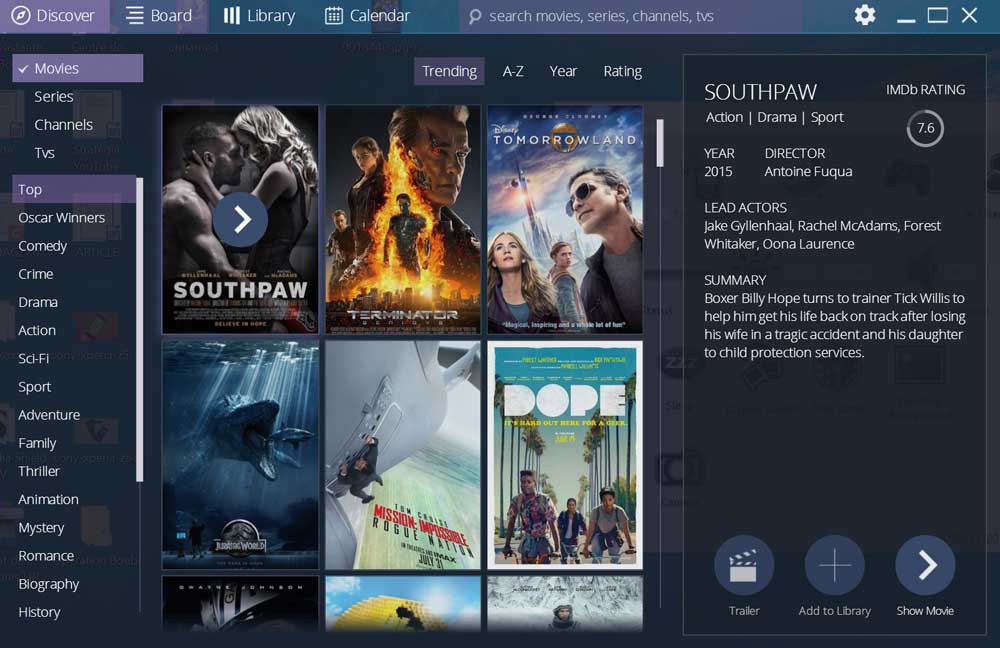Viewport: 1000px width, 648px height.
Task: Choose the Top genre filter
Action: pos(74,189)
